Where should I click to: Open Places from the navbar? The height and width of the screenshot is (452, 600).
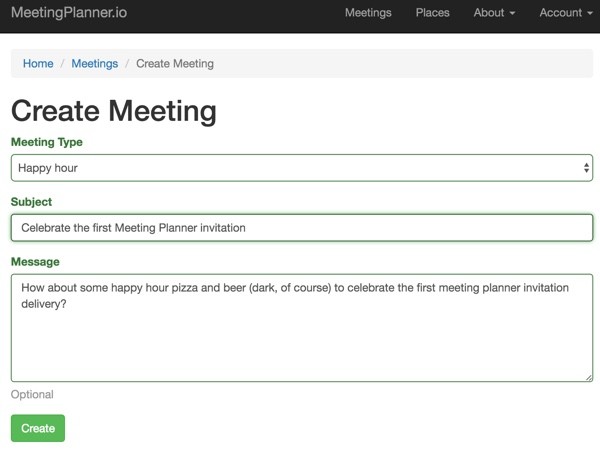[x=432, y=13]
